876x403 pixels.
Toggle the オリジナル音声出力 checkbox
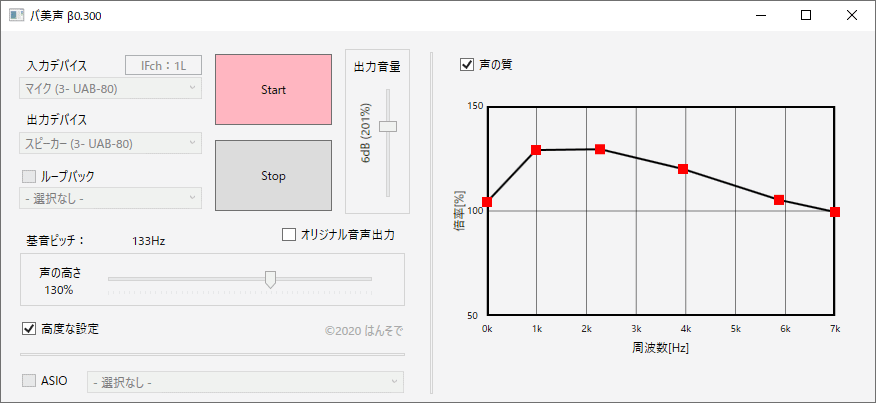(x=289, y=235)
